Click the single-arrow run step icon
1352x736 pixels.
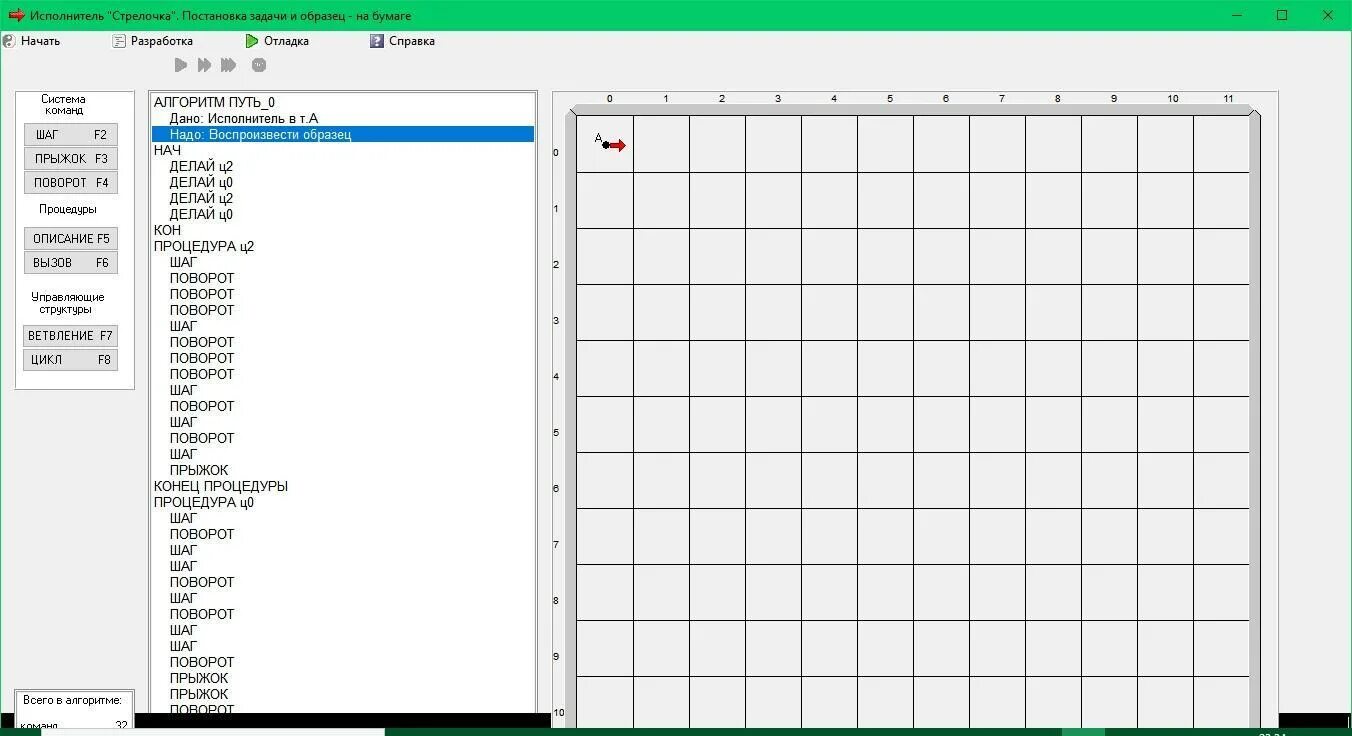[x=181, y=65]
